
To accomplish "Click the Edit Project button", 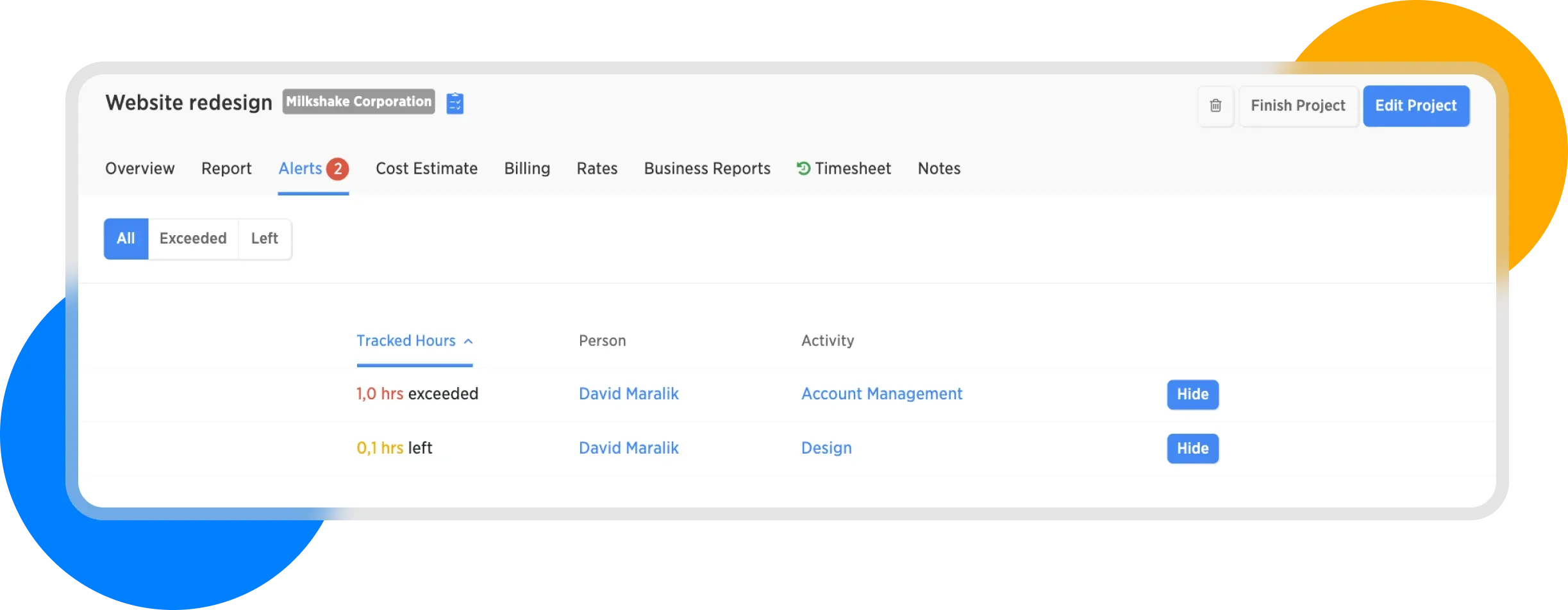I will [x=1415, y=106].
